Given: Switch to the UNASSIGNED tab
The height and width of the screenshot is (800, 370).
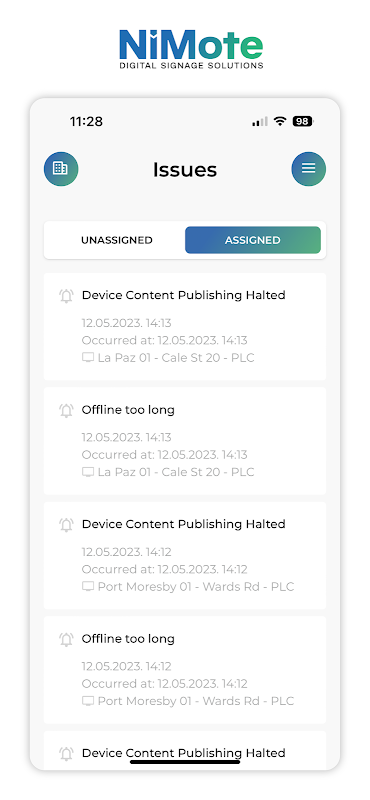Looking at the screenshot, I should pyautogui.click(x=116, y=240).
